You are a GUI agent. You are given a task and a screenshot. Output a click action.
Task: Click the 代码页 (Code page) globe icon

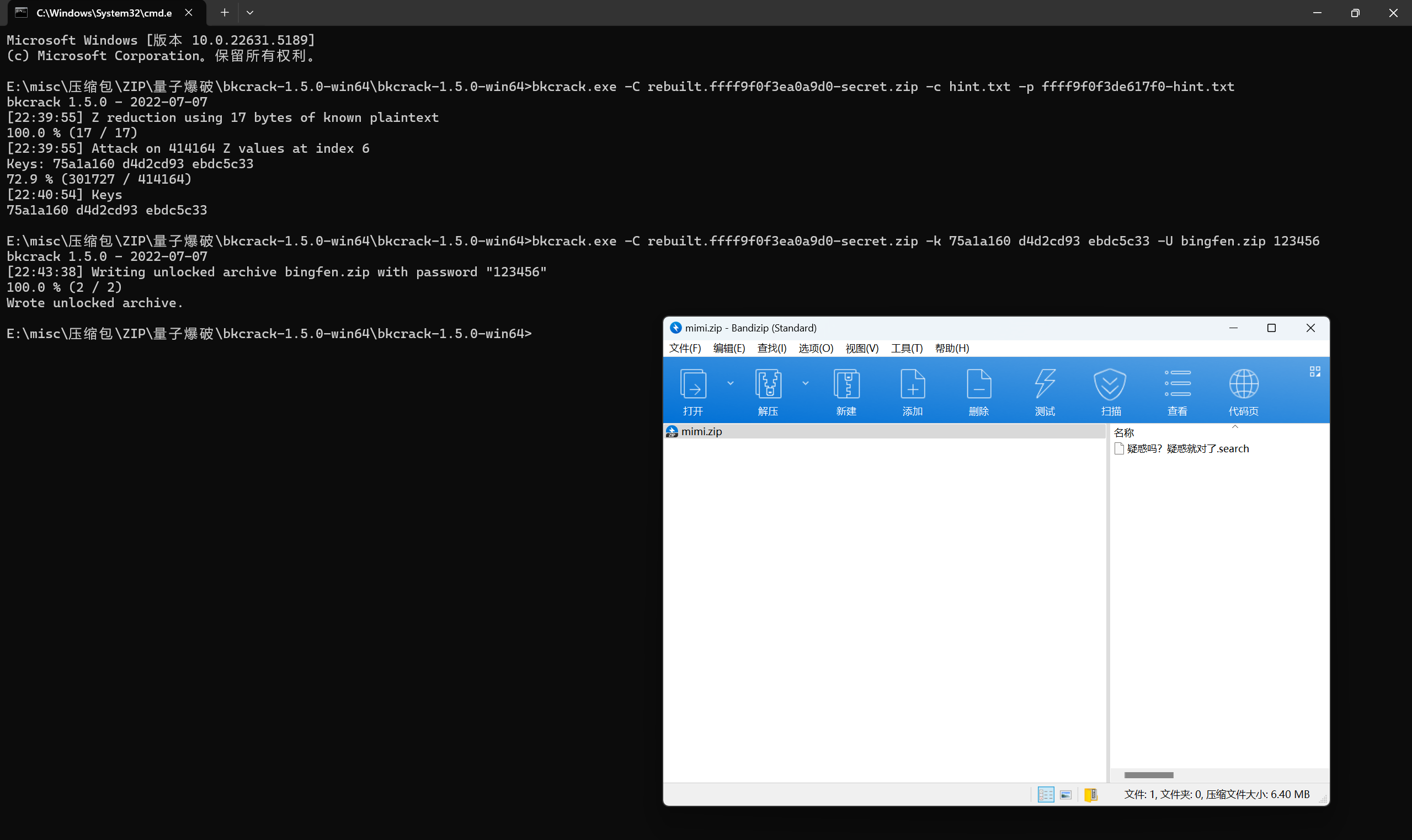1244,384
